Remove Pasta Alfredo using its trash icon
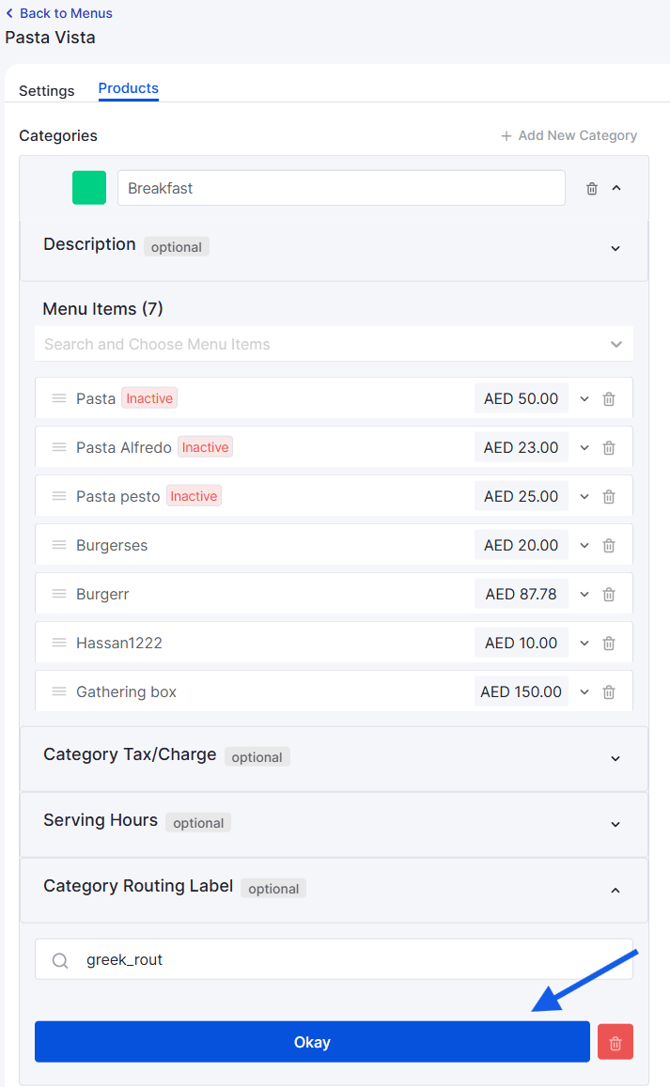Image resolution: width=670 pixels, height=1087 pixels. [608, 448]
